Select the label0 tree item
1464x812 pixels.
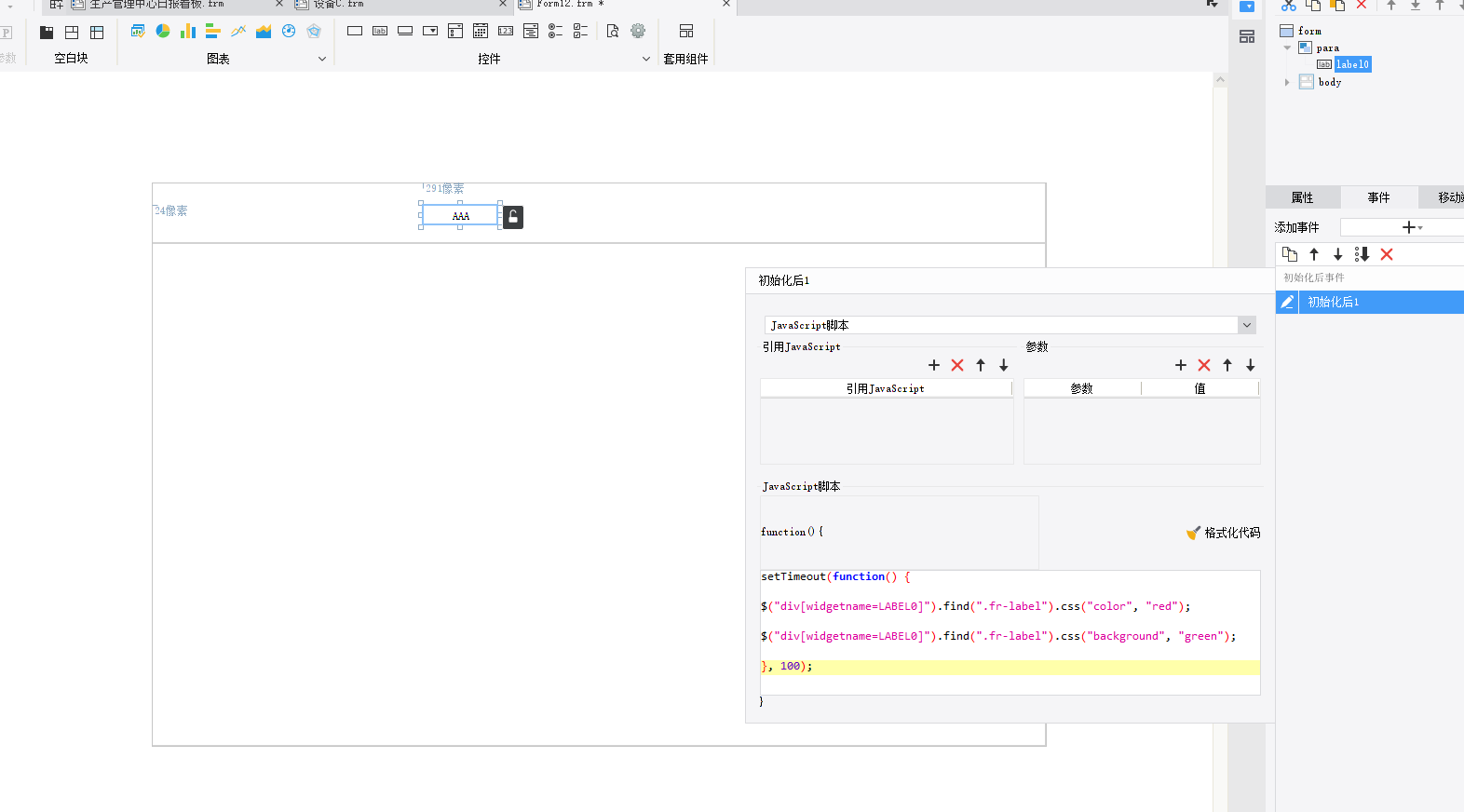coord(1352,64)
